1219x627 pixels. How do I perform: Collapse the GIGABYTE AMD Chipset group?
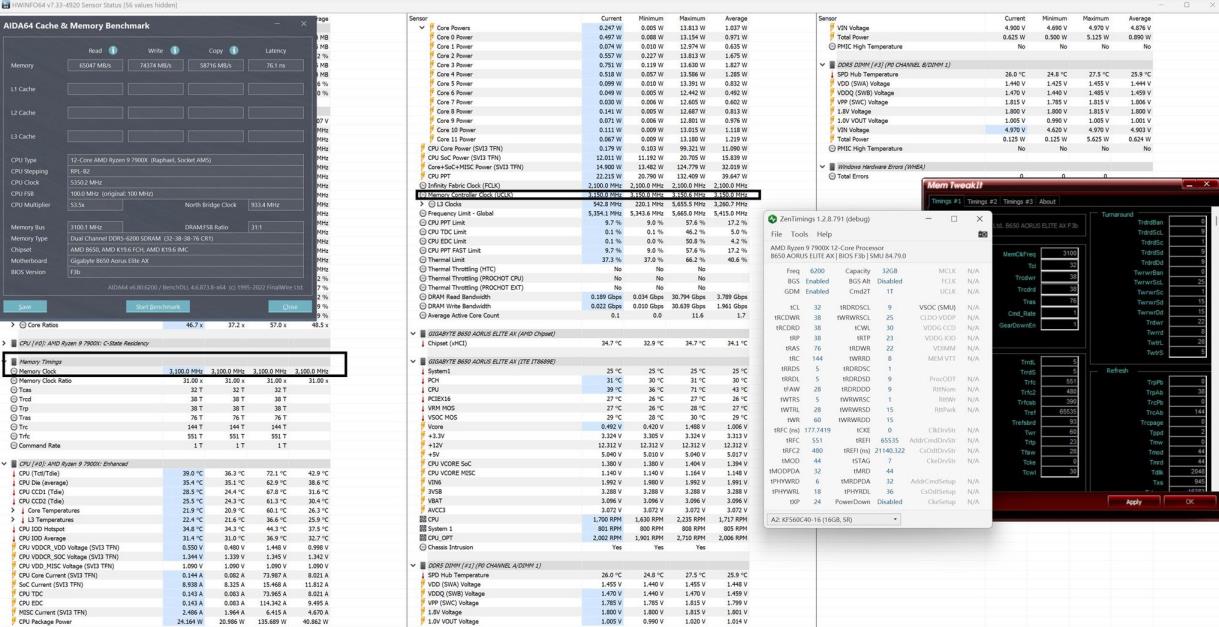click(x=414, y=334)
